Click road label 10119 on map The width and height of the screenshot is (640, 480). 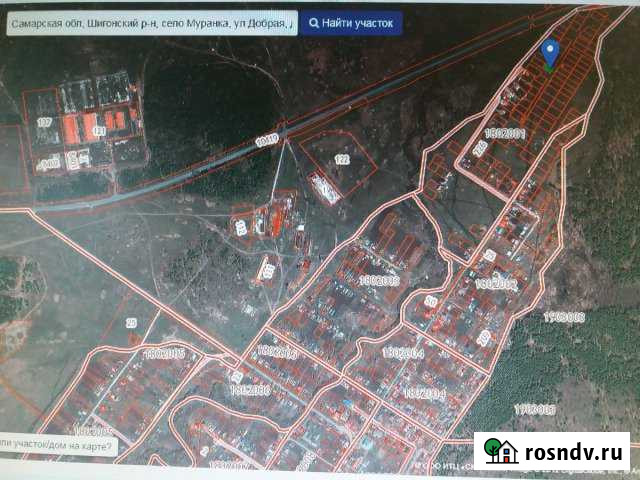tap(265, 140)
